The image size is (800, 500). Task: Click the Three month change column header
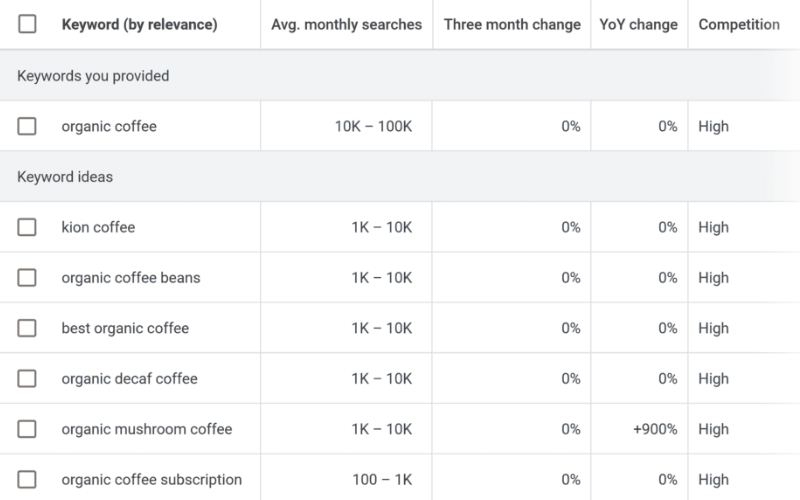pyautogui.click(x=512, y=25)
